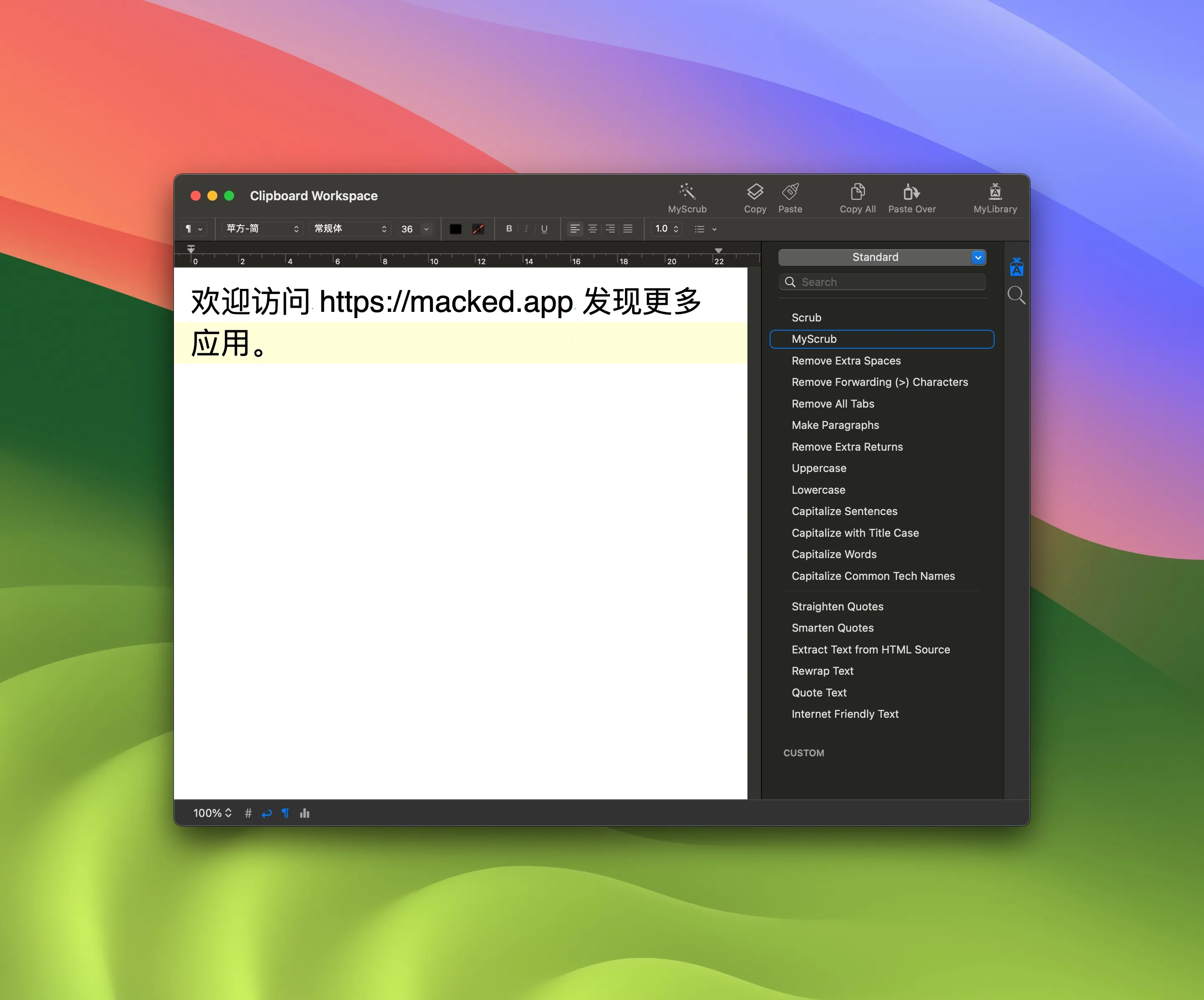Choose Uppercase action
This screenshot has width=1204, height=1000.
tap(882, 468)
